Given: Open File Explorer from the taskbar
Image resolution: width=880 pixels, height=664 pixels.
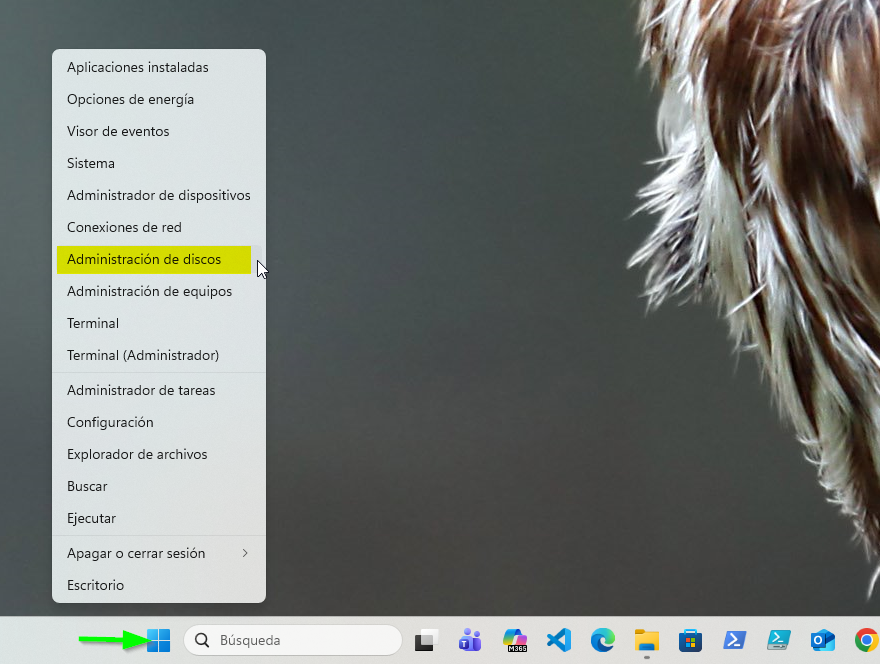Looking at the screenshot, I should pyautogui.click(x=646, y=640).
